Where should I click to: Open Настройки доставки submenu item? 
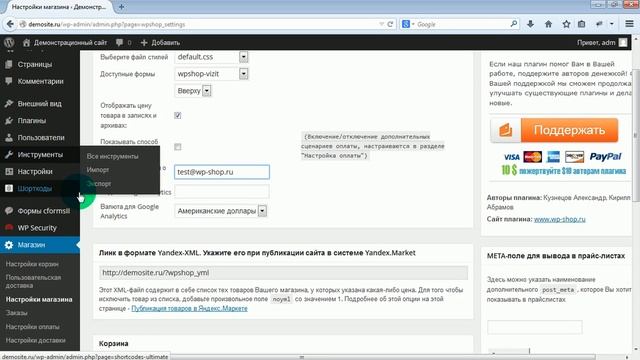tap(35, 340)
